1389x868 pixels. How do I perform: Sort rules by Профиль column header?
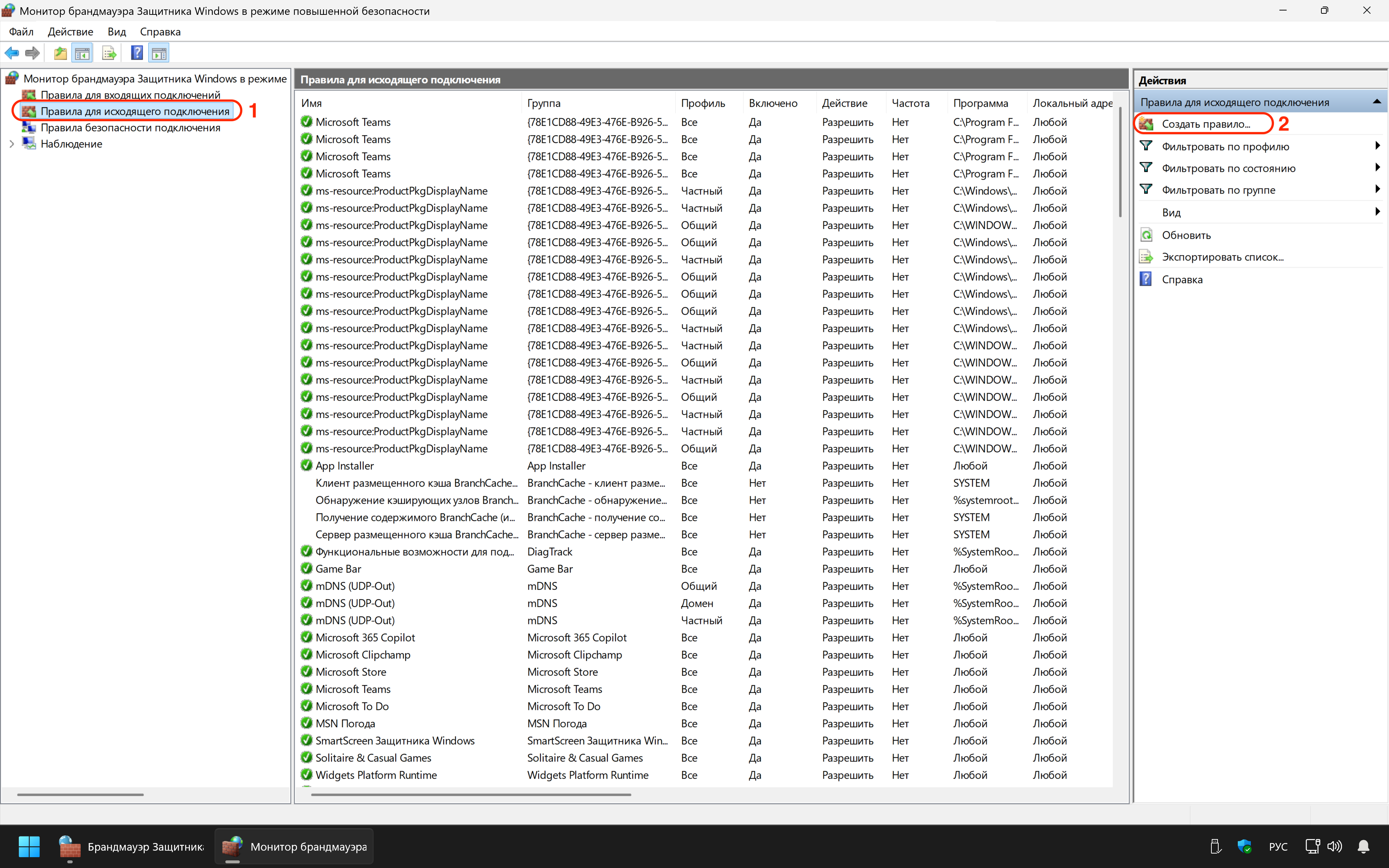(x=702, y=103)
